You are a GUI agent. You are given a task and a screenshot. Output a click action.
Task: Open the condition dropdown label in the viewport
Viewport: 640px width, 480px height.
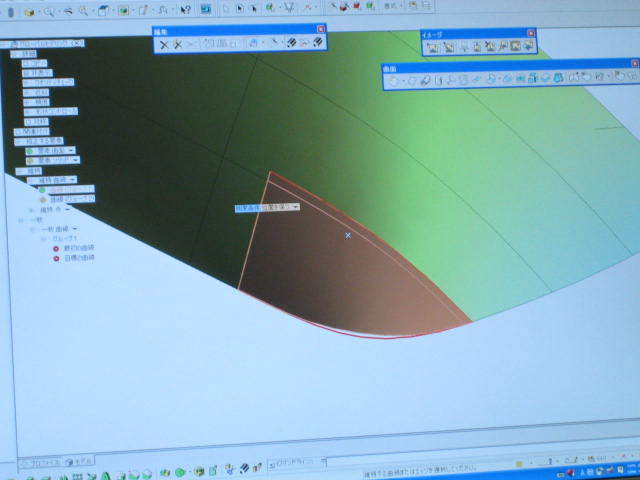pos(267,208)
